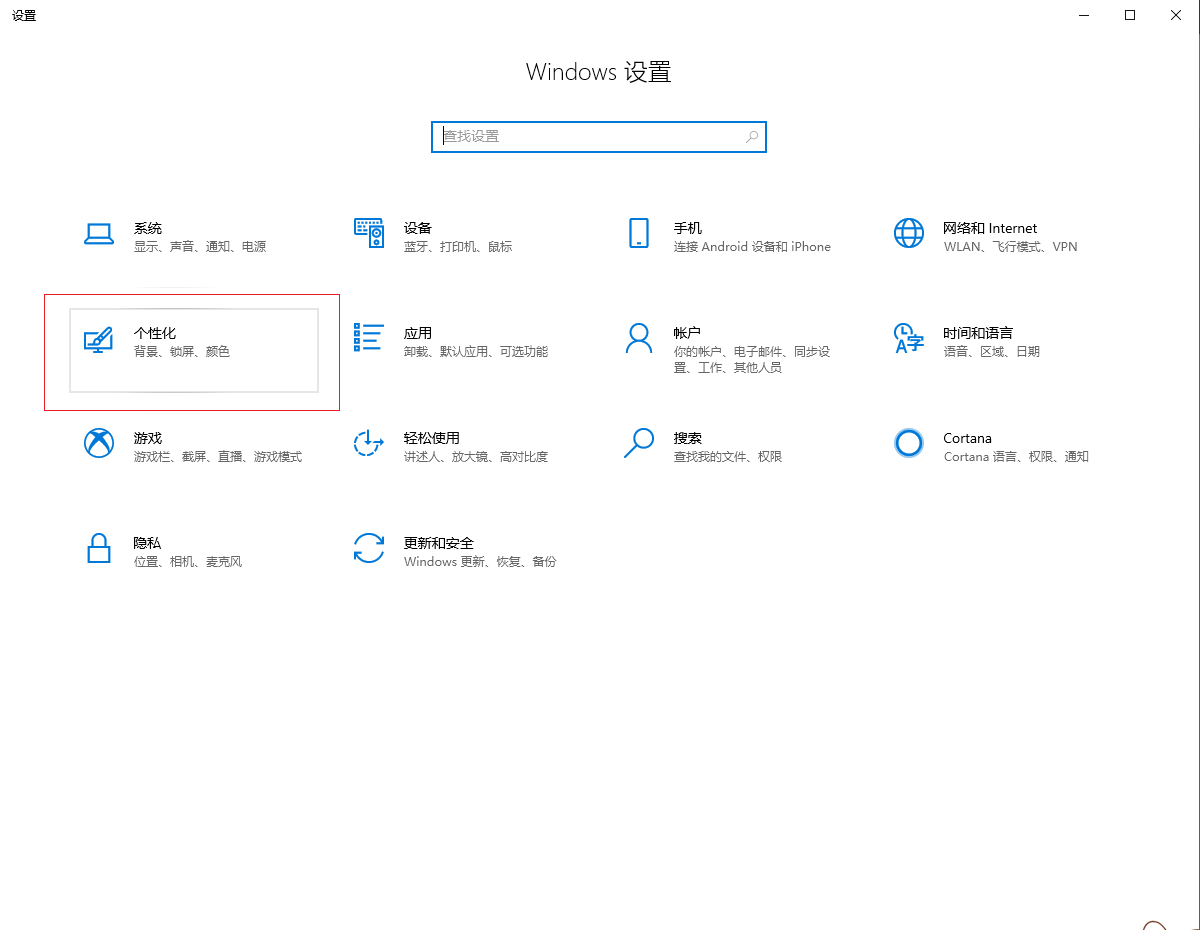Click the padlock icon for 隐私

pos(98,548)
